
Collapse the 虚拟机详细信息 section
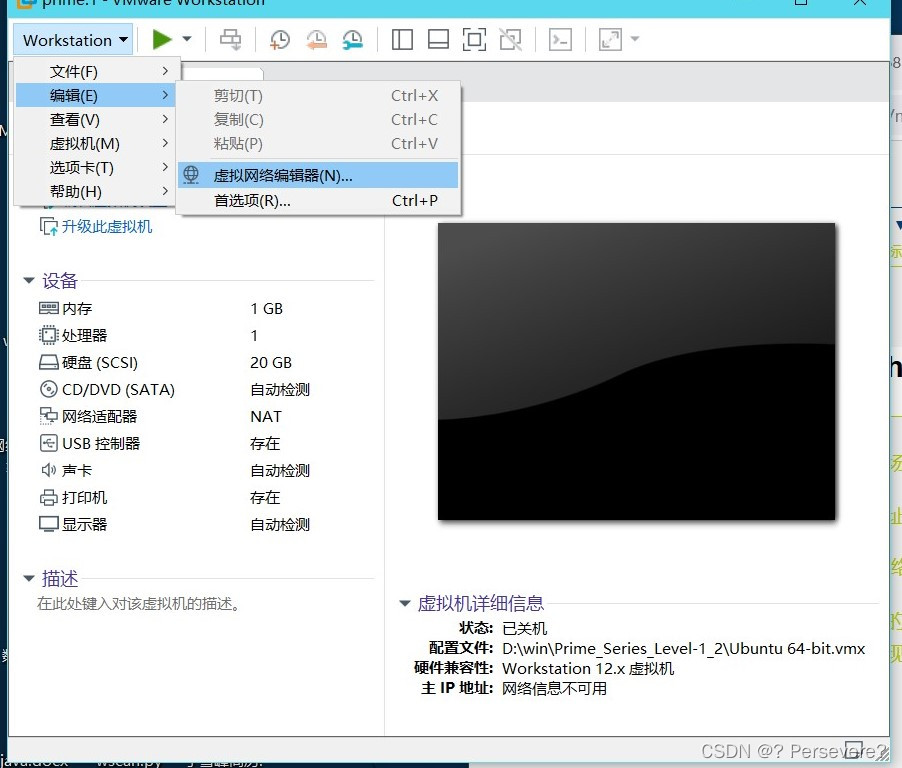(x=405, y=603)
